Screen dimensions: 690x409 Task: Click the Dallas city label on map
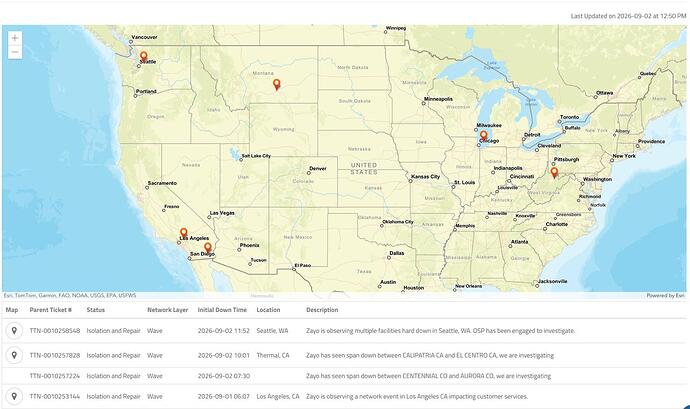click(396, 254)
